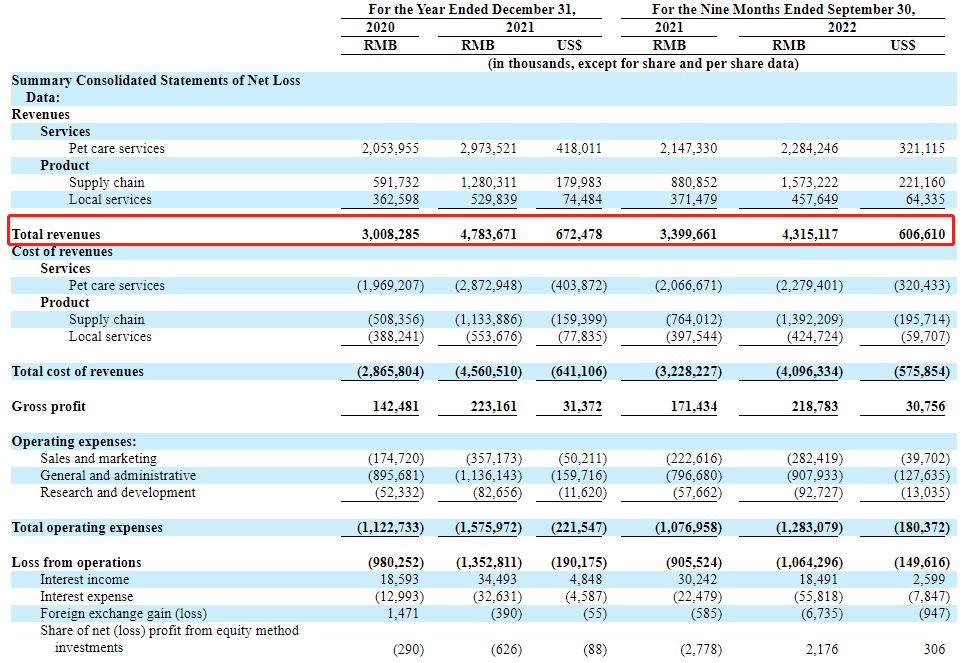Select Pet care services revenue 2,053,955
Image resolution: width=968 pixels, height=663 pixels.
[390, 149]
